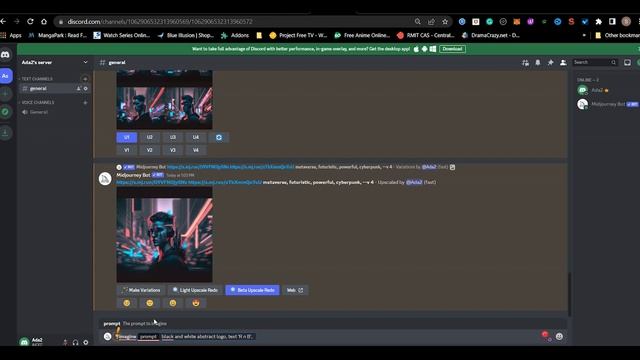640x360 pixels.
Task: Open the Threads icon in channel header
Action: point(525,62)
